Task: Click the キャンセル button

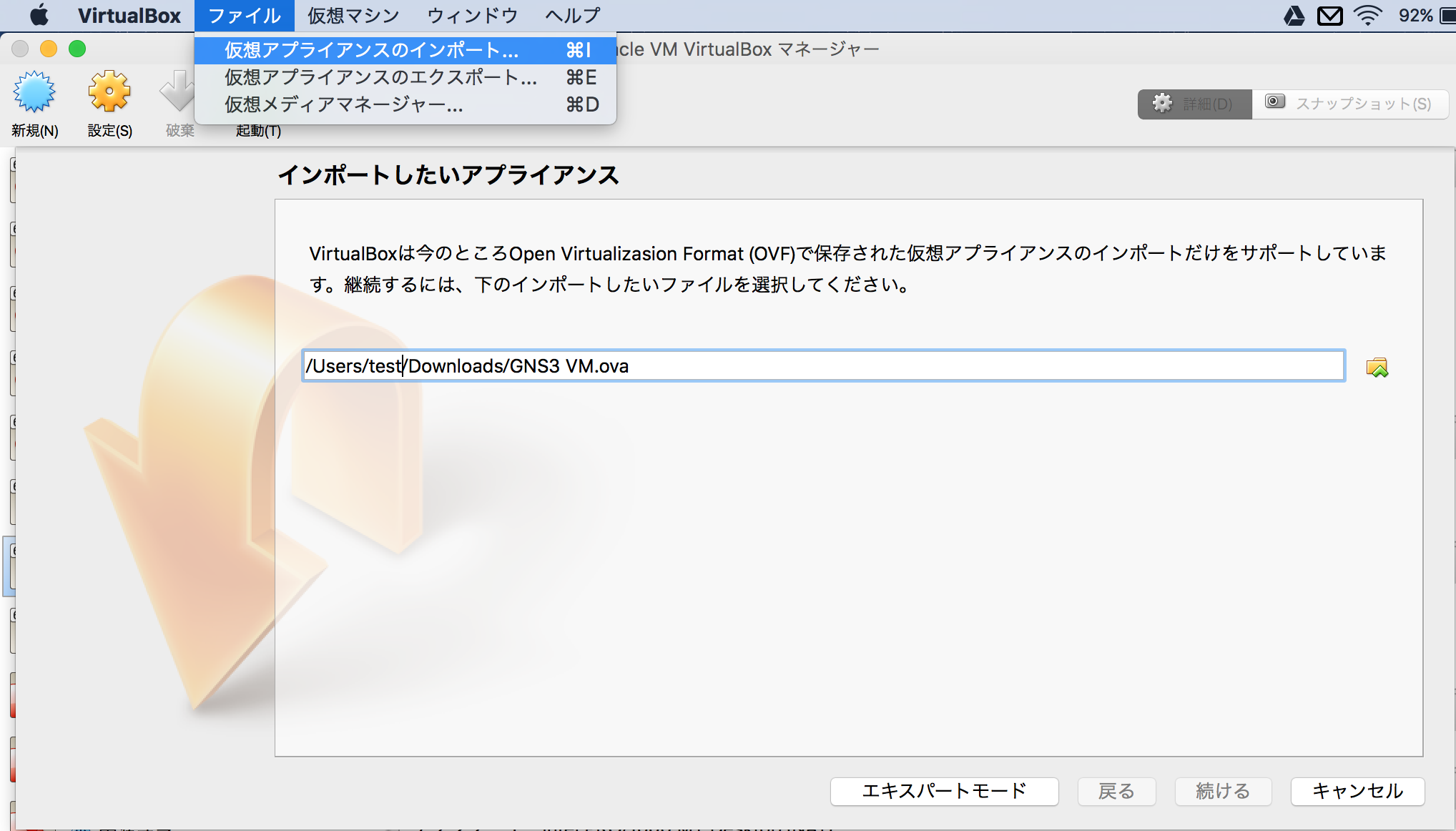Action: (x=1357, y=791)
